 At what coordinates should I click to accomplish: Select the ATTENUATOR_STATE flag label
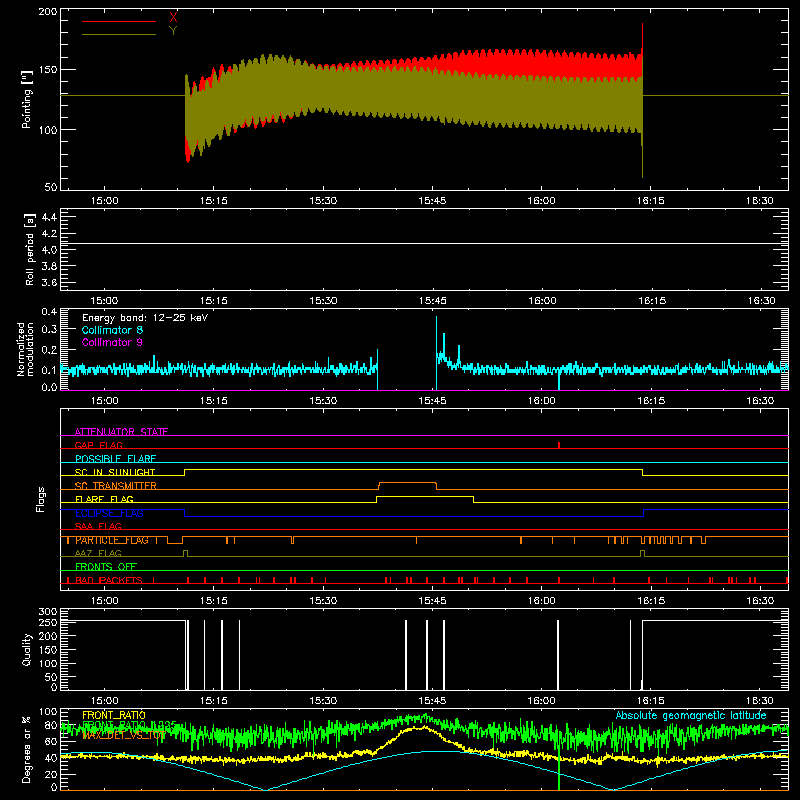(x=121, y=432)
